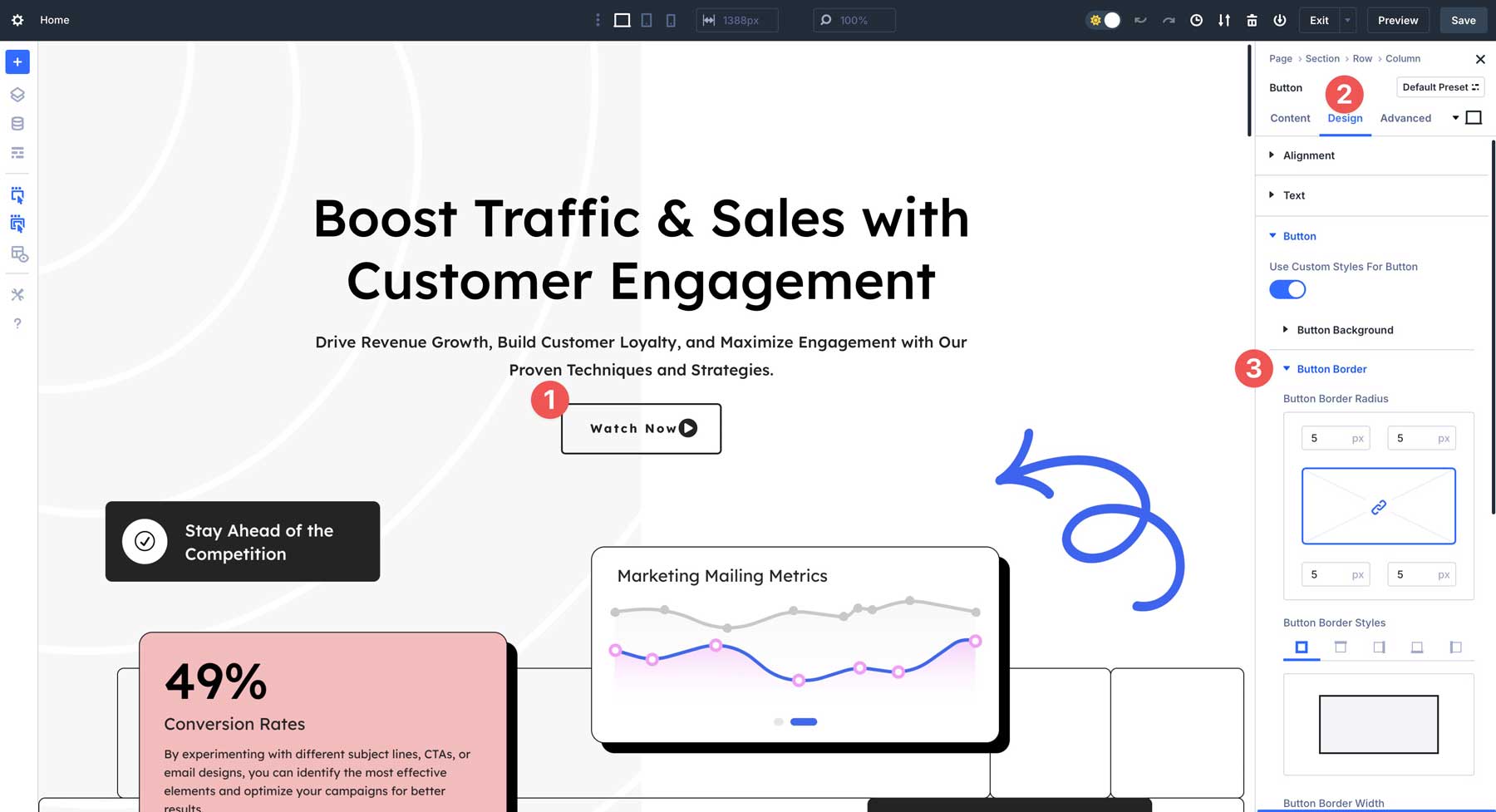Toggle dark mode switch in top bar
1496x812 pixels.
[x=1103, y=19]
